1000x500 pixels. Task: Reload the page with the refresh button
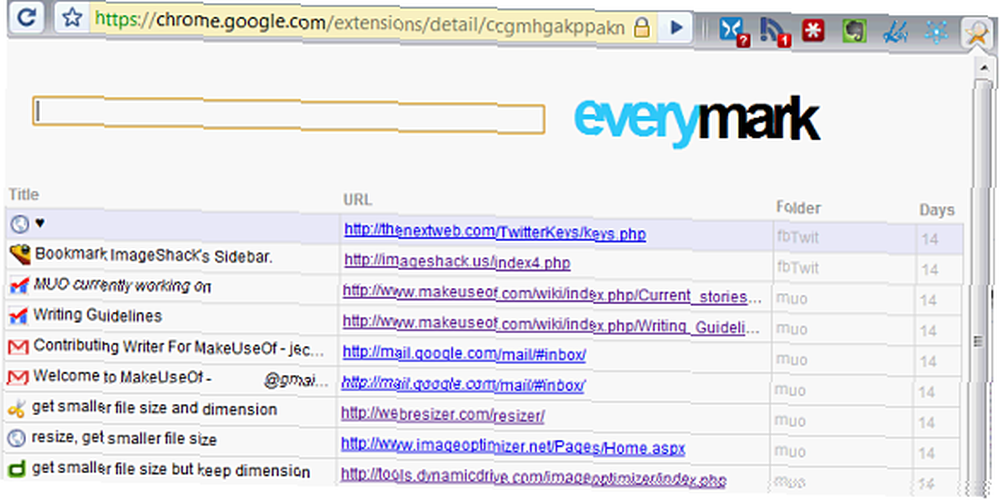point(26,17)
